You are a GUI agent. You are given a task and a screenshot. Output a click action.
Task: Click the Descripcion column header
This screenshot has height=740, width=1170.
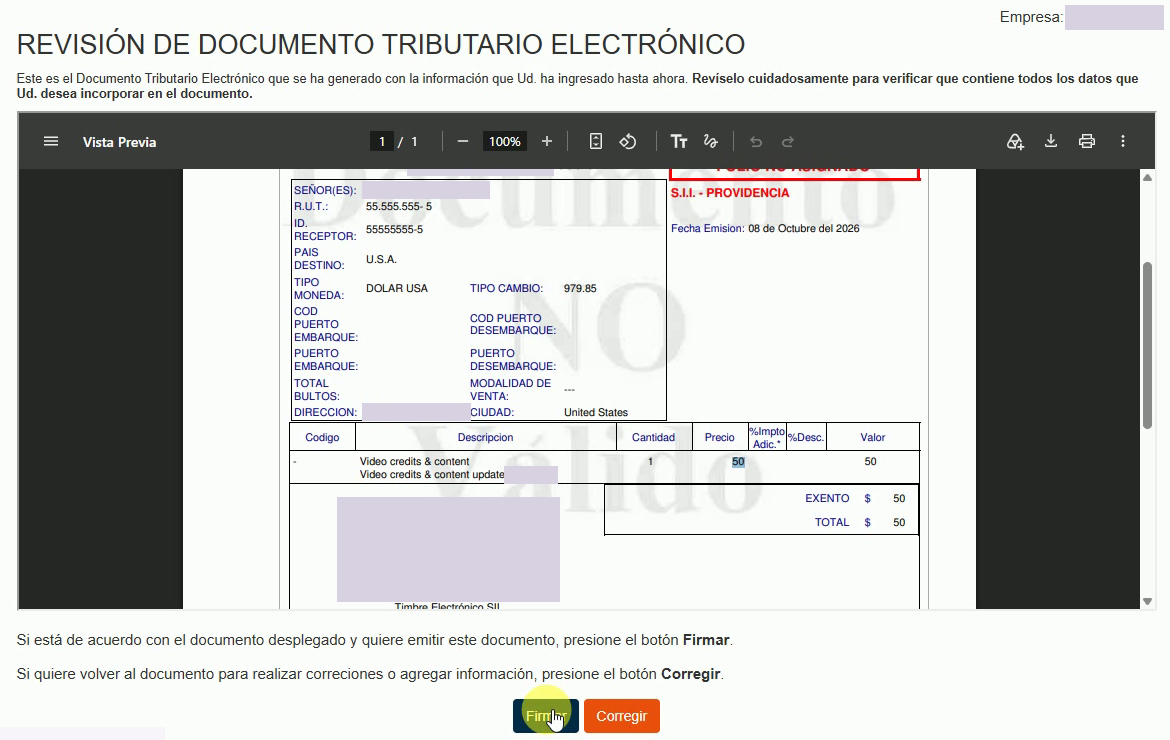[486, 438]
